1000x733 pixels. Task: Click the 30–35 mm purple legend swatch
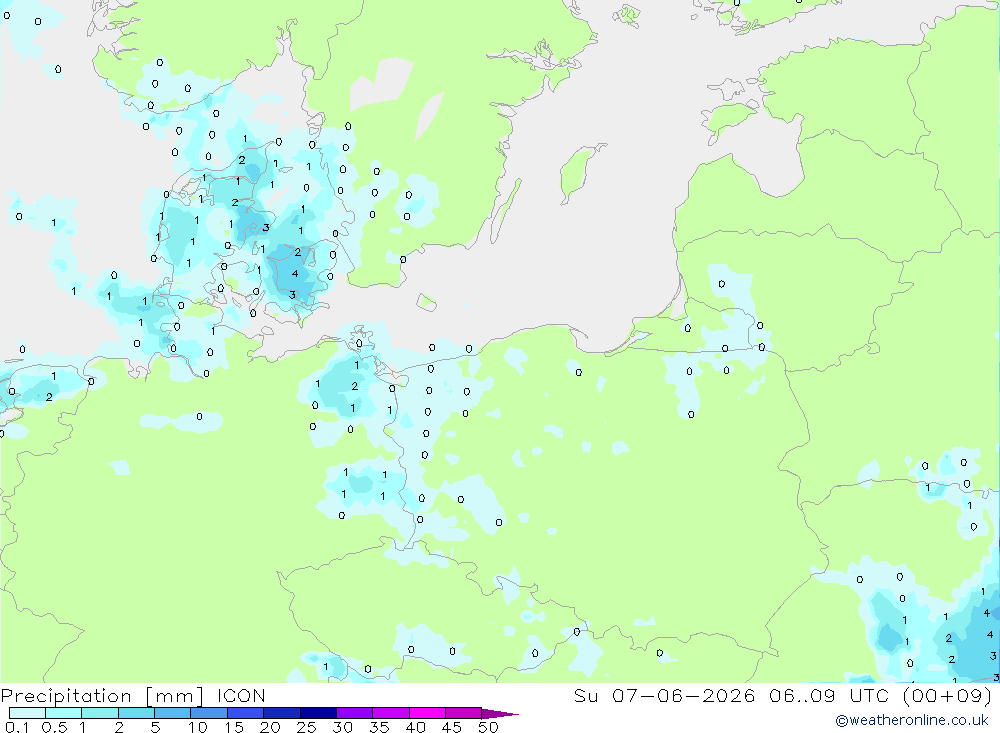[355, 713]
